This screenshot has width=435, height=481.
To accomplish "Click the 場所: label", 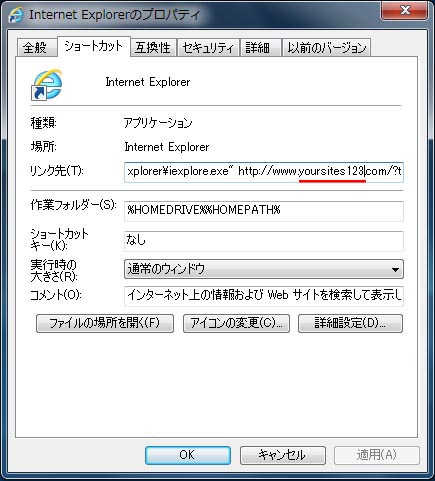I will [x=43, y=146].
